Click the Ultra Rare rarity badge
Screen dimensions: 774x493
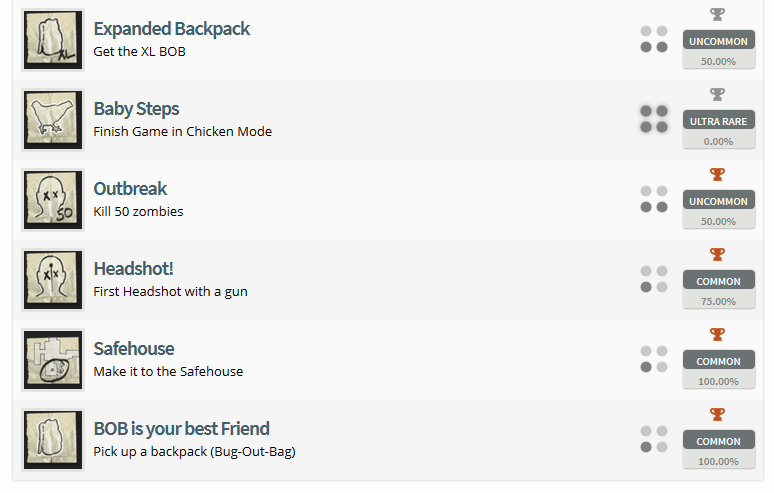[x=718, y=121]
